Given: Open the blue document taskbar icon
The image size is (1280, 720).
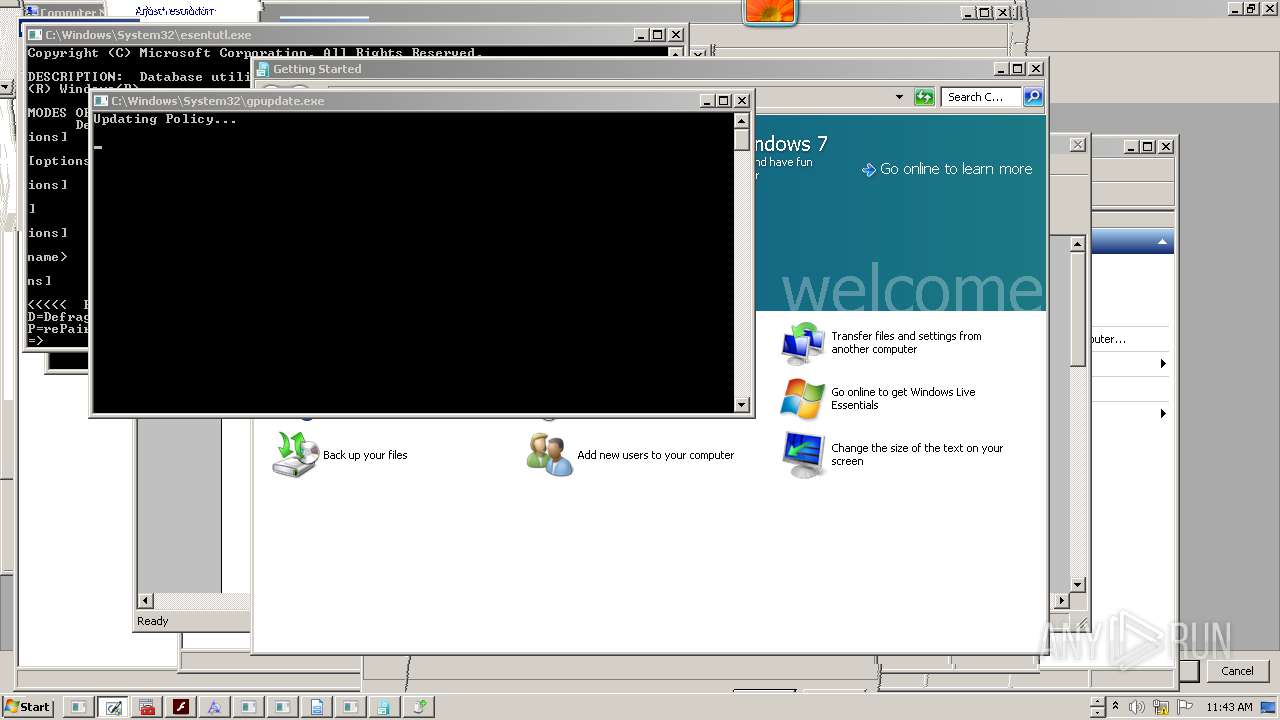Looking at the screenshot, I should pos(317,707).
